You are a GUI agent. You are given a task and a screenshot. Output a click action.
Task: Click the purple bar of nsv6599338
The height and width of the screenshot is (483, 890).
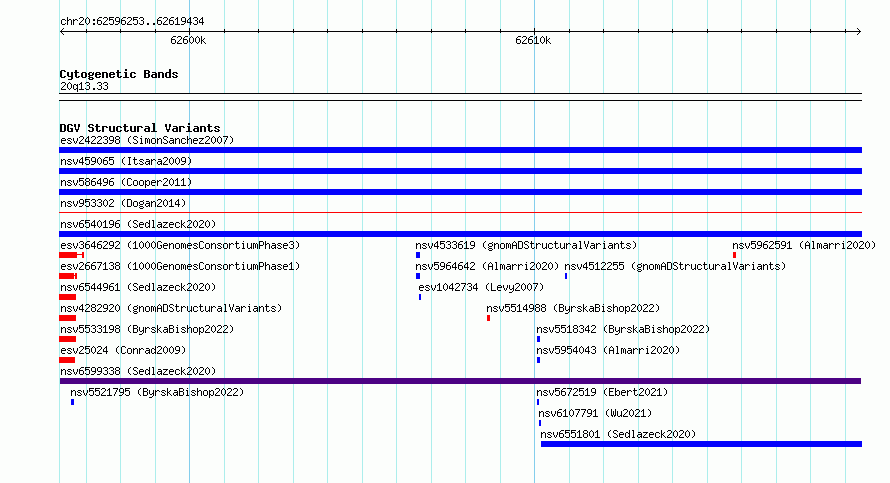point(460,381)
